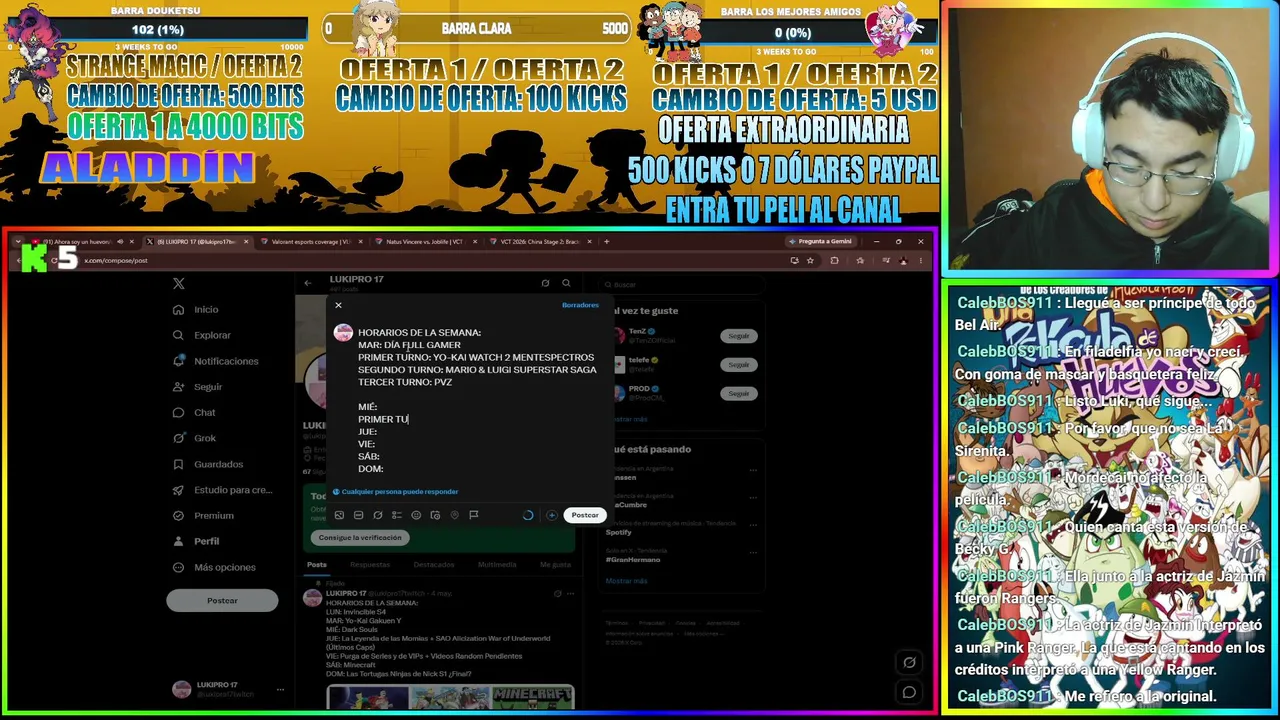Tag a location on the post

click(x=454, y=515)
